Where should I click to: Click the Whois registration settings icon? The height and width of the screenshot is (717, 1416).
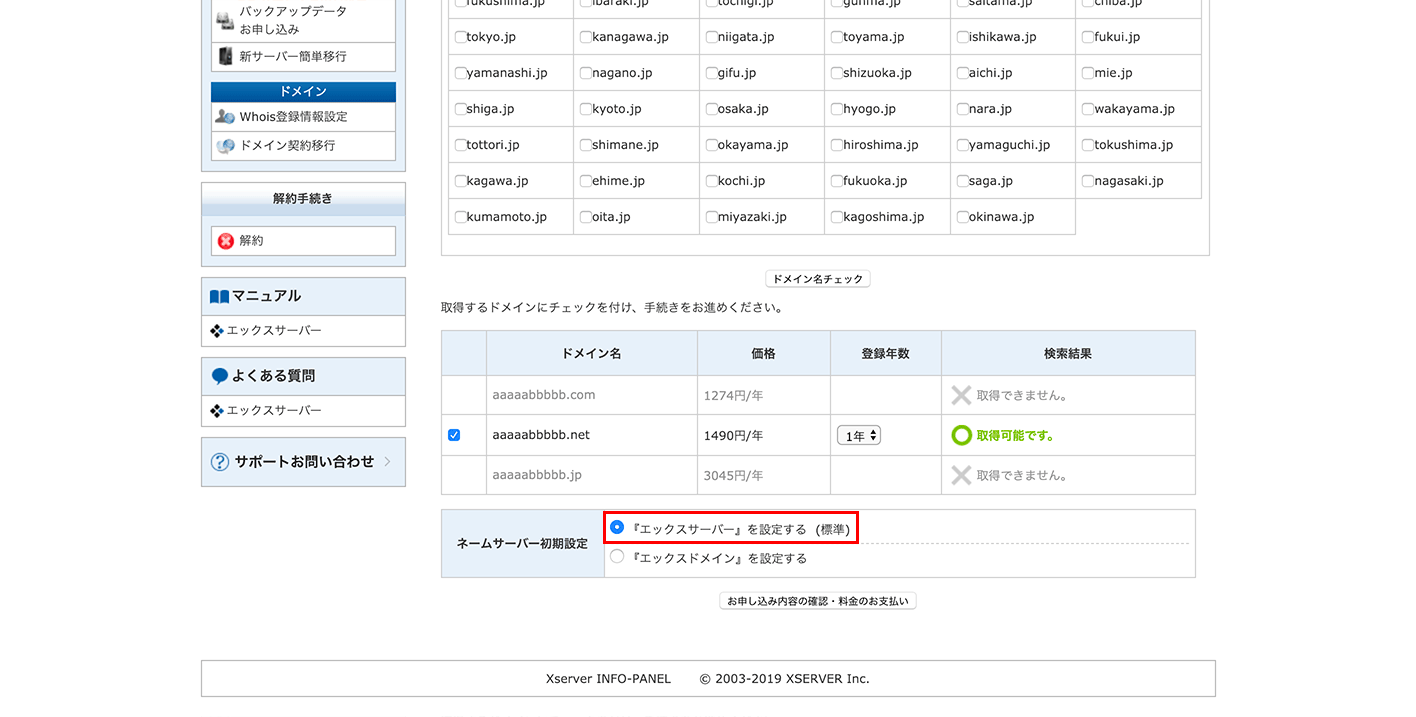click(x=225, y=117)
